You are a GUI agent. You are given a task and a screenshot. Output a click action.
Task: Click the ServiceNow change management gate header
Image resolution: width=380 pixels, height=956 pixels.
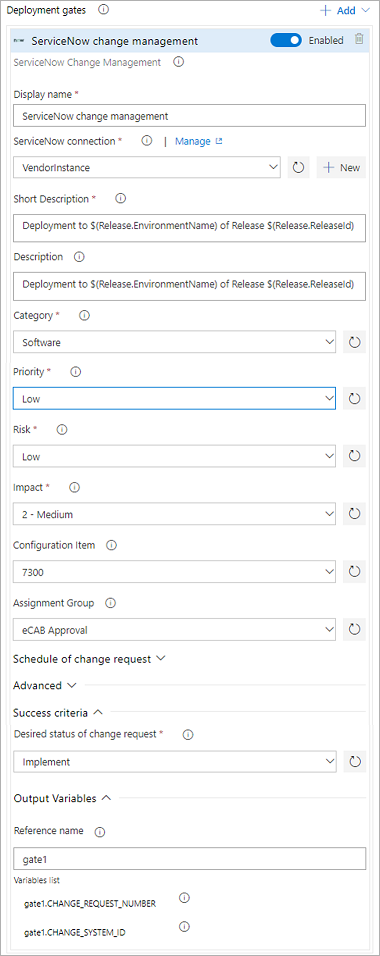[190, 41]
